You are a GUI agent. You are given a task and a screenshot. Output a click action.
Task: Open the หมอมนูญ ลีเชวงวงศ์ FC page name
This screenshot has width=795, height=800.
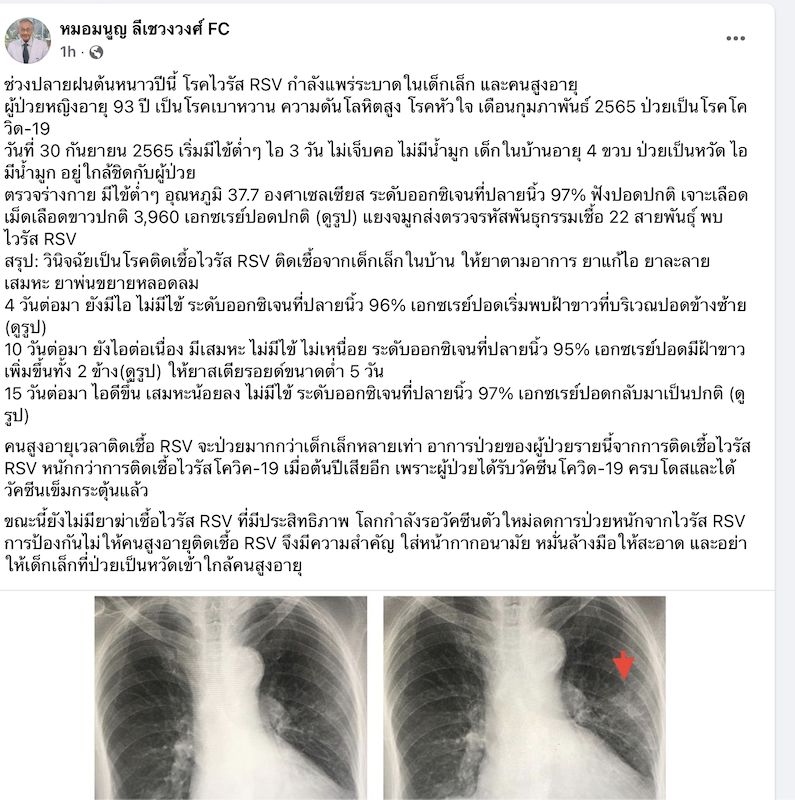point(144,29)
